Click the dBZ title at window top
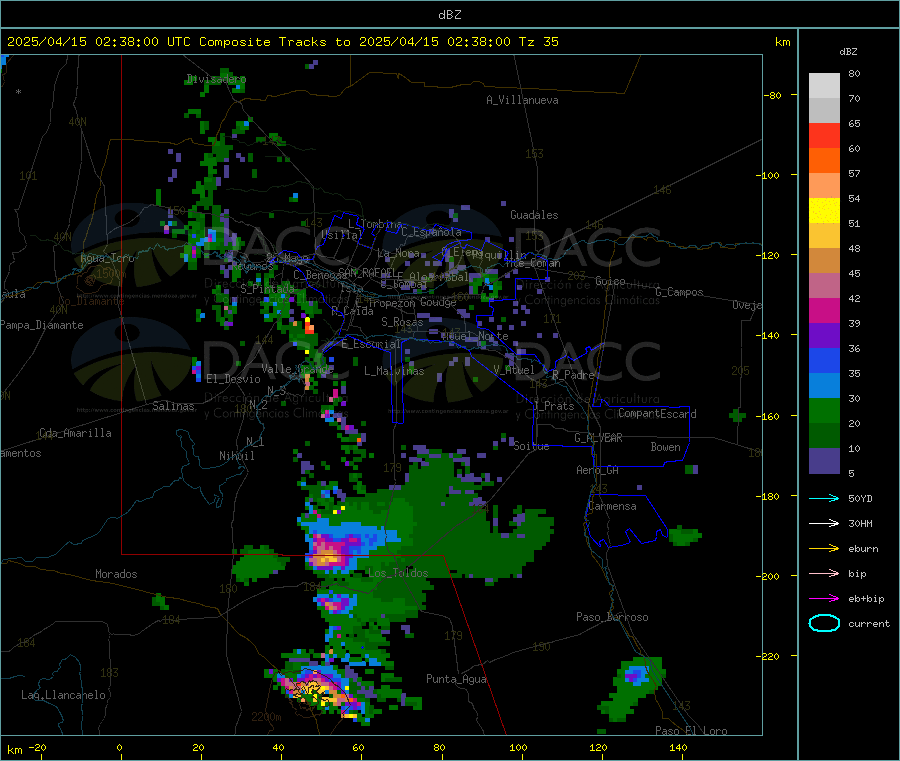The width and height of the screenshot is (900, 761). click(449, 15)
